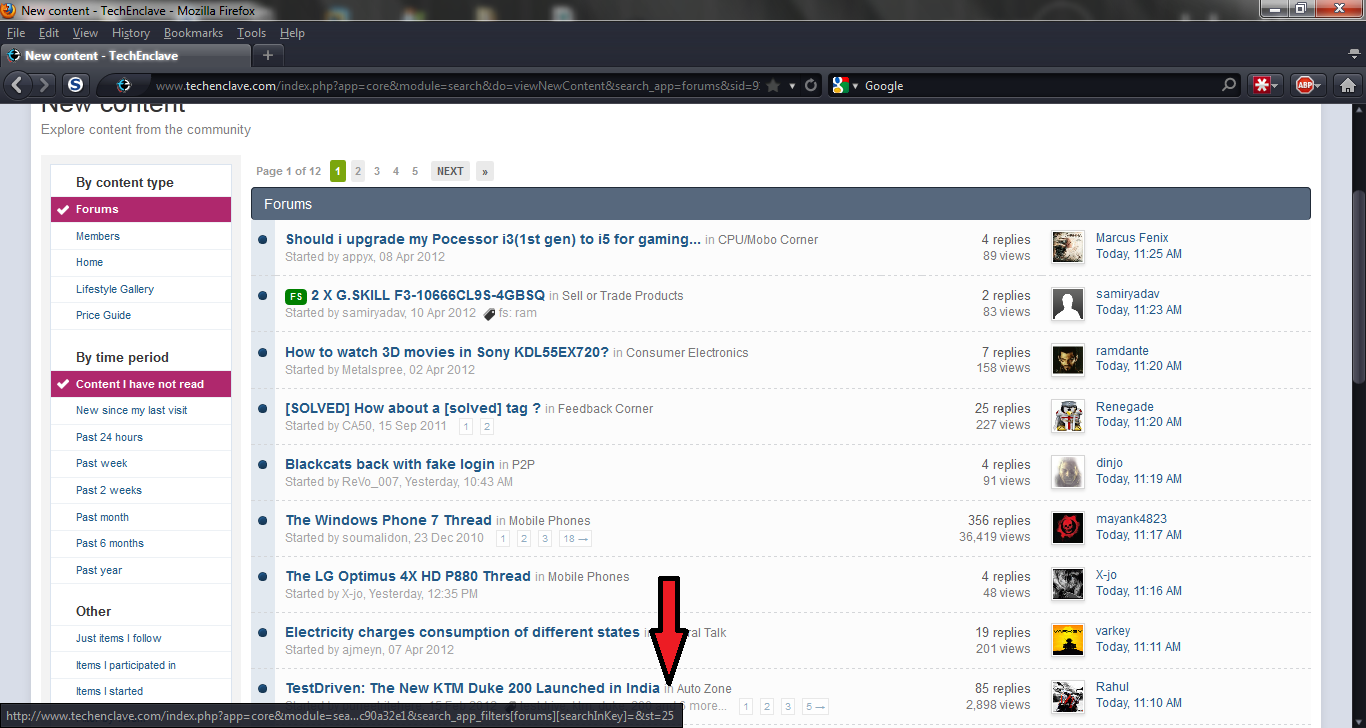Reload the page with the refresh icon
Image resolution: width=1366 pixels, height=728 pixels.
tap(811, 86)
